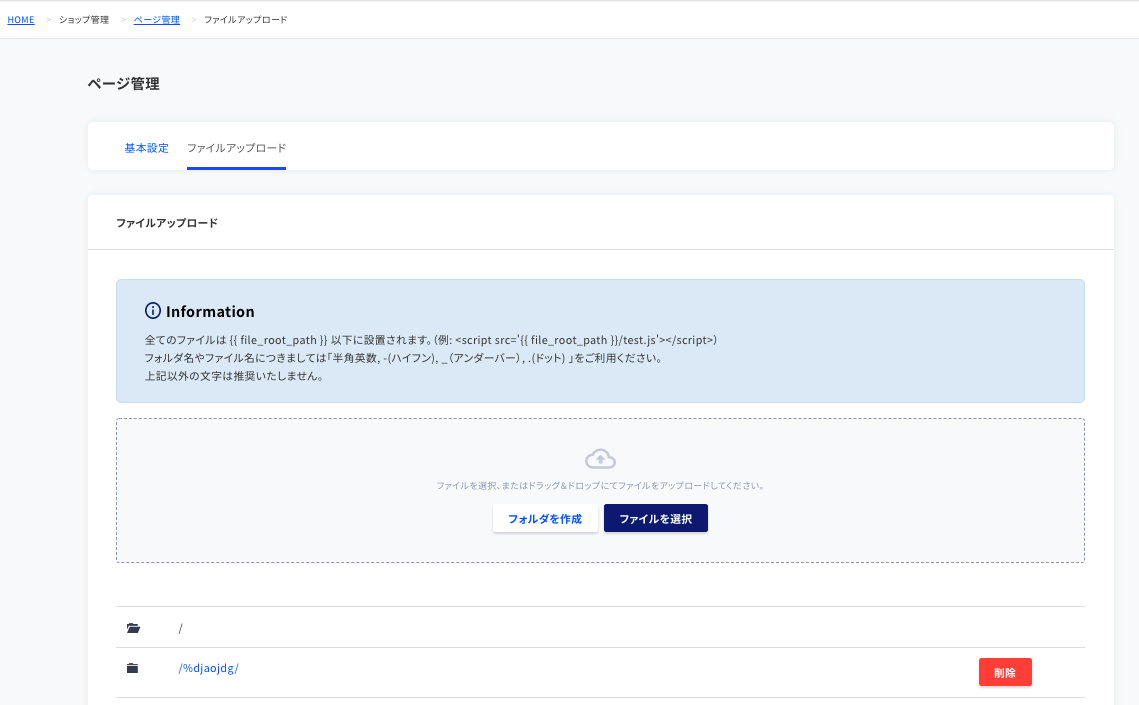Screen dimensions: 1139x705
Task: Open the /%djaojdg/ folder link
Action: [208, 668]
